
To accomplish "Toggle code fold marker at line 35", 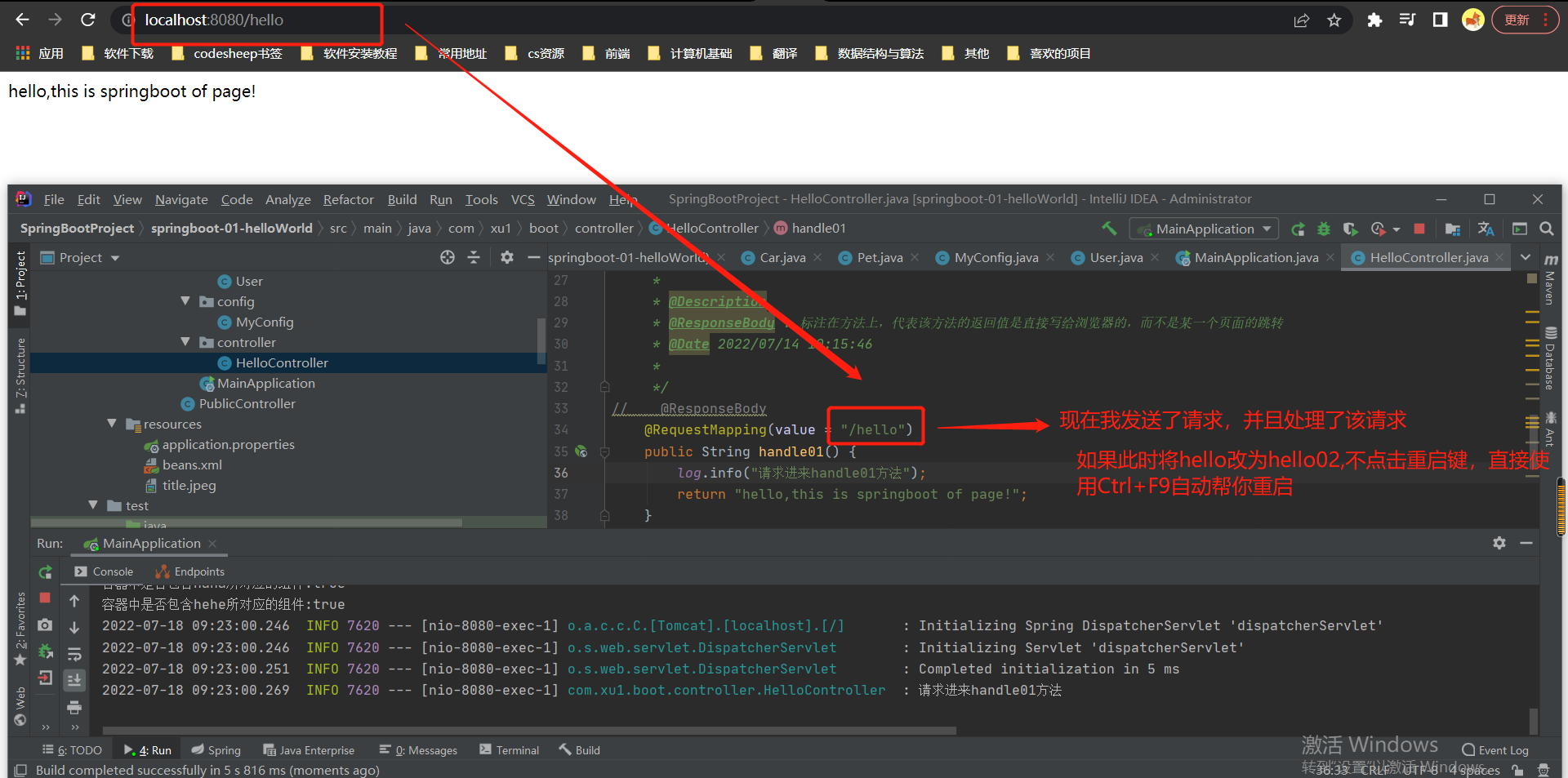I will (x=605, y=451).
